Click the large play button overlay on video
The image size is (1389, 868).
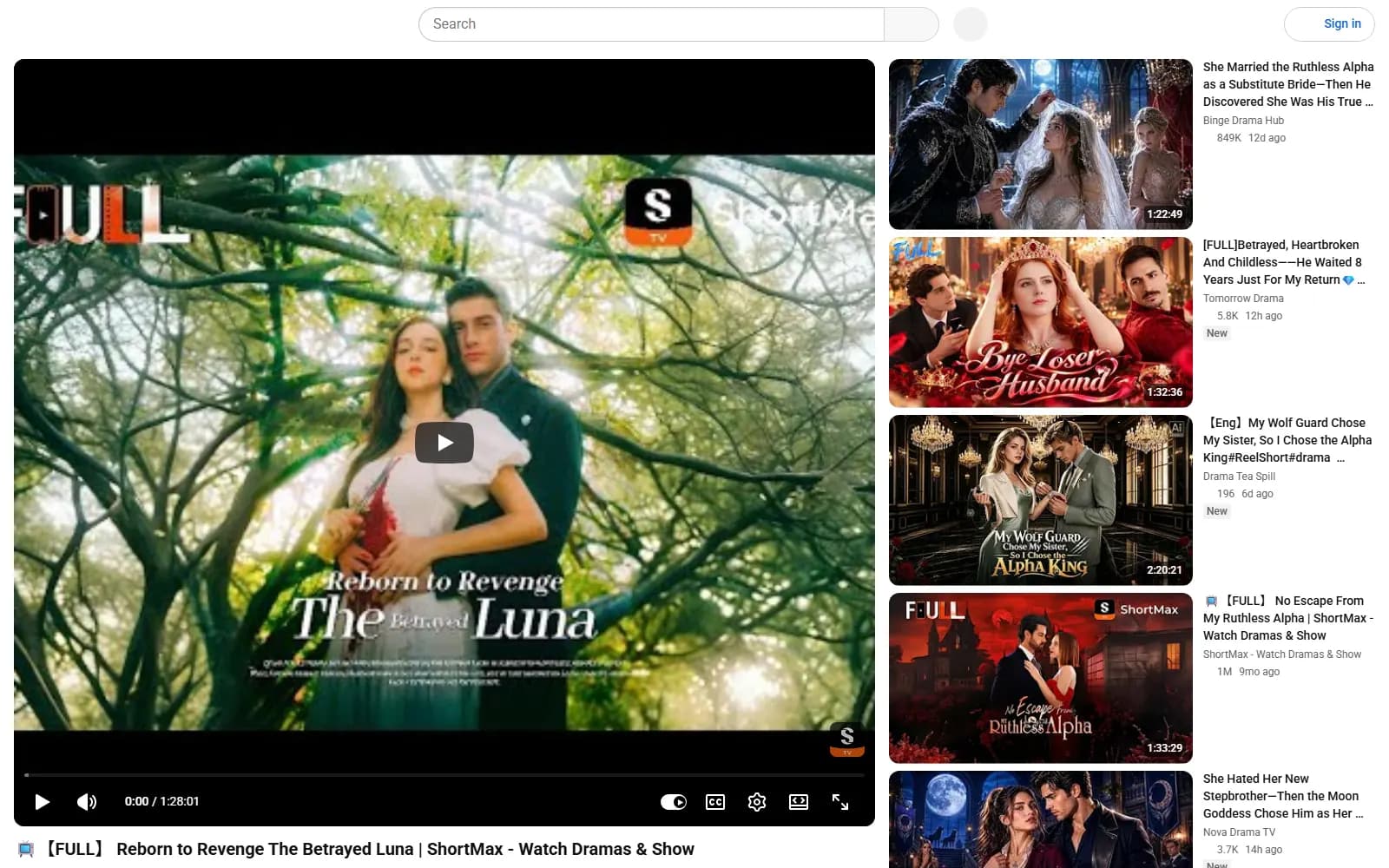tap(444, 443)
